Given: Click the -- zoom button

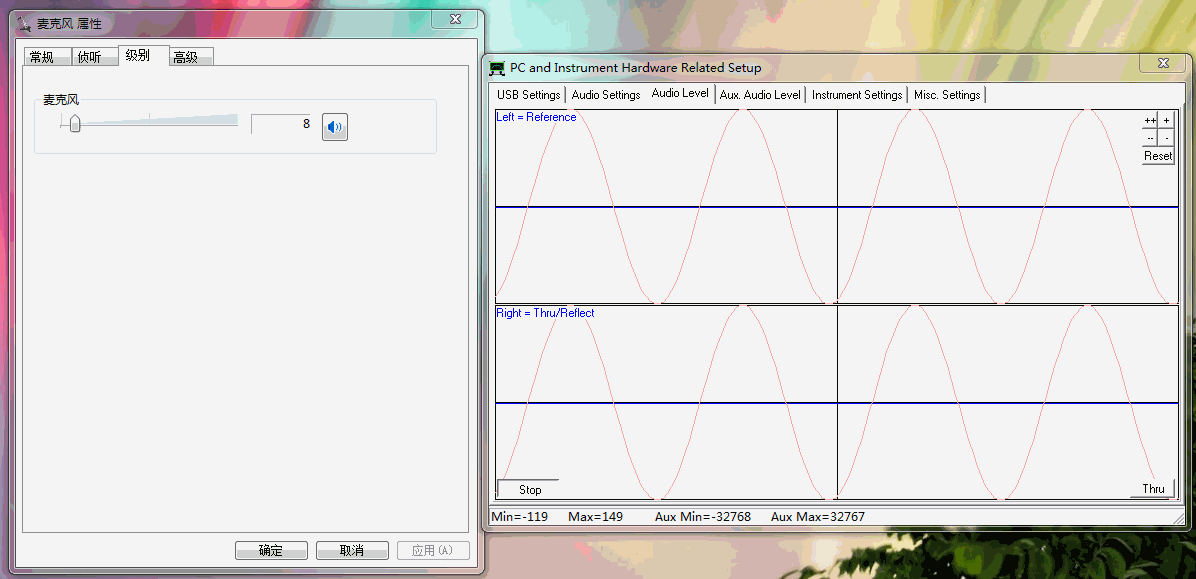Looking at the screenshot, I should pyautogui.click(x=1149, y=138).
